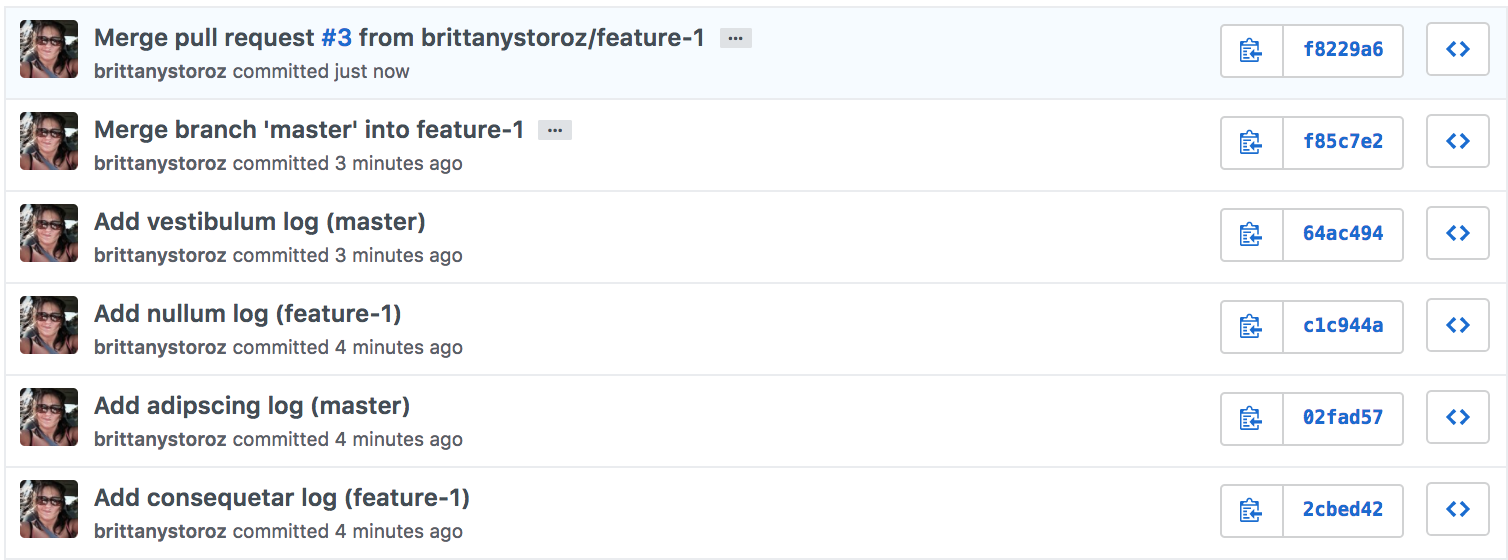Open 'Add consequetar log (feature-1)' commit
Screen dimensions: 1508x560
(281, 498)
